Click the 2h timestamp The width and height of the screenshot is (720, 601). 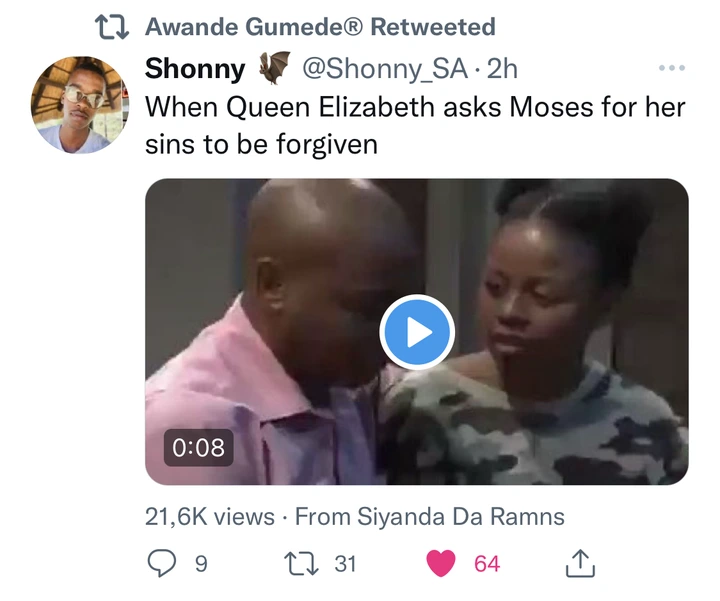[502, 69]
